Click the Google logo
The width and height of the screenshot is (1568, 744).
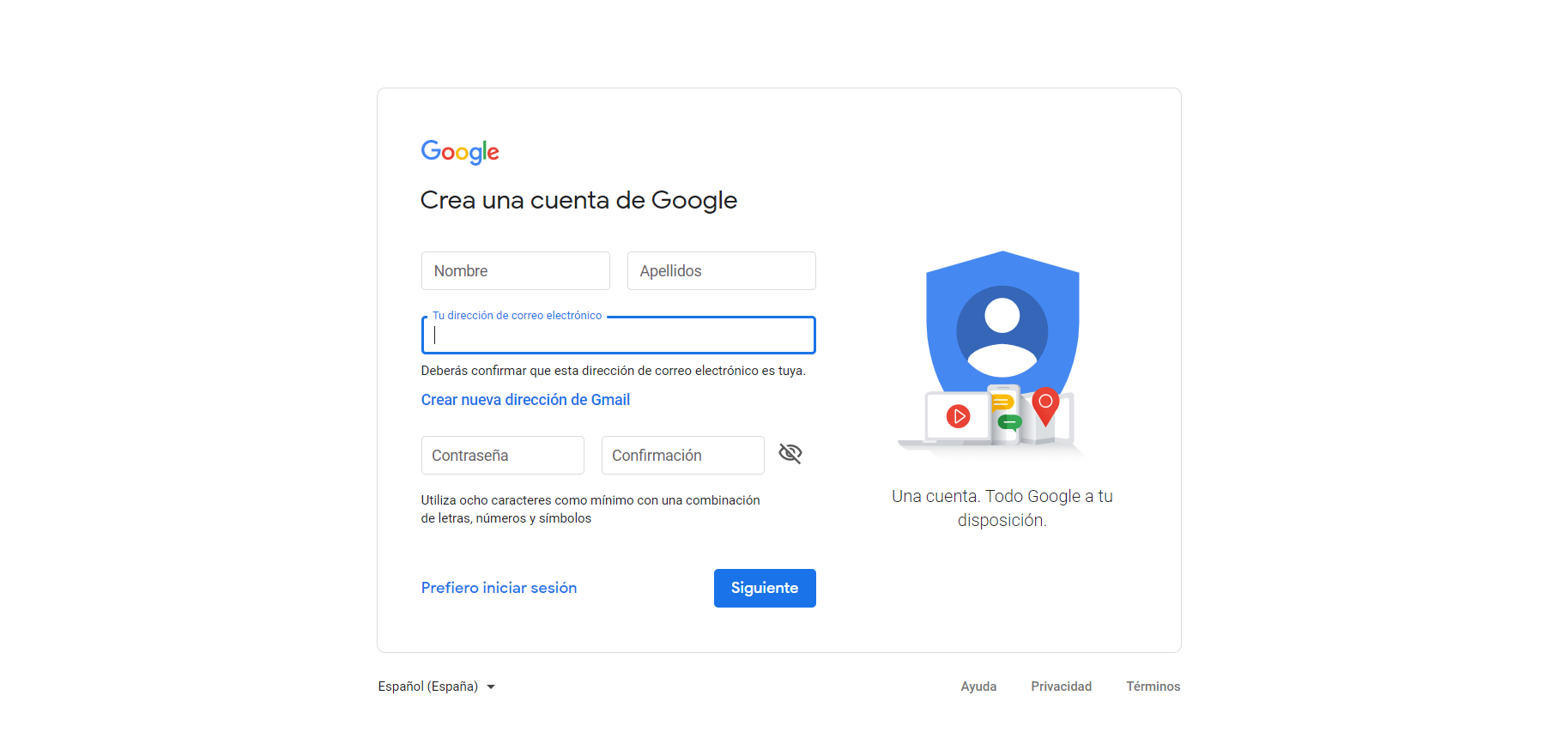click(x=459, y=152)
